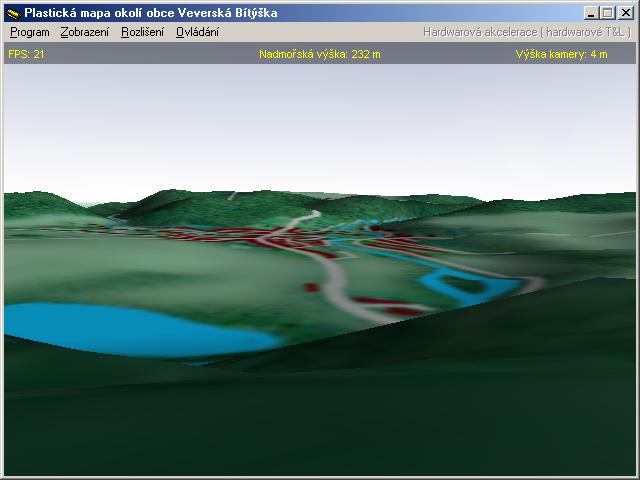Minimize the Plastická mapa window
Image resolution: width=640 pixels, height=480 pixels.
(591, 13)
